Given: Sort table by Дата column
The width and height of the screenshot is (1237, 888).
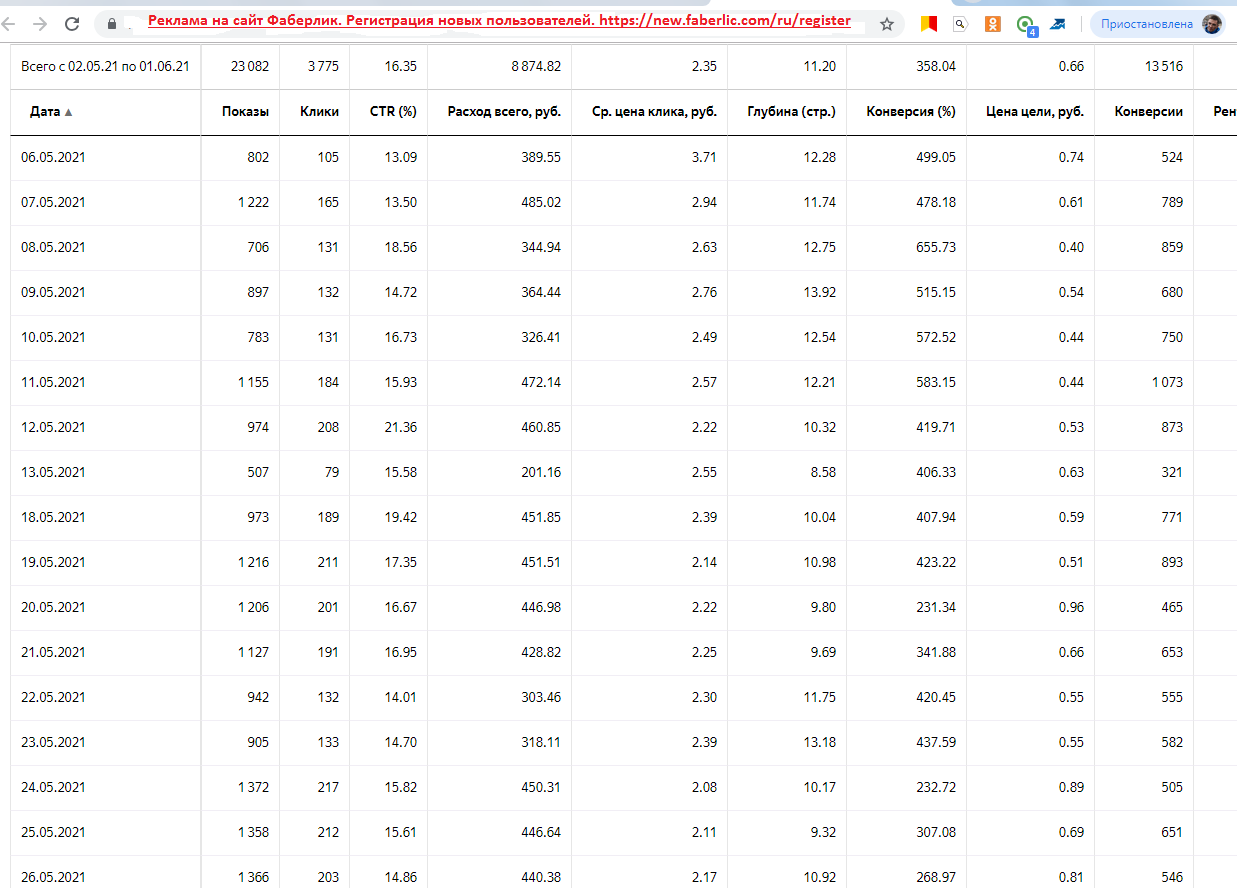Looking at the screenshot, I should [46, 112].
